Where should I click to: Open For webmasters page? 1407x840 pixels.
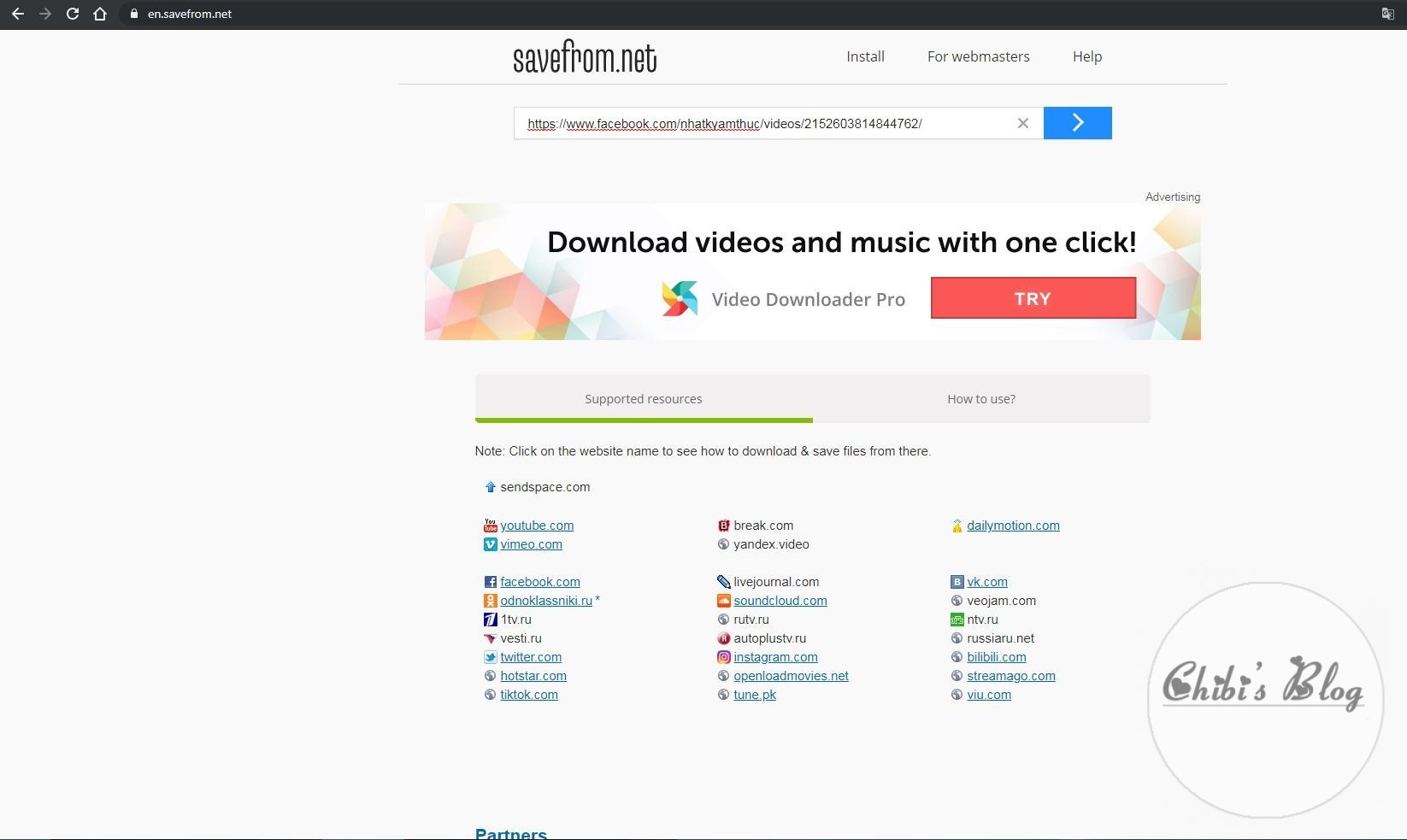(978, 56)
